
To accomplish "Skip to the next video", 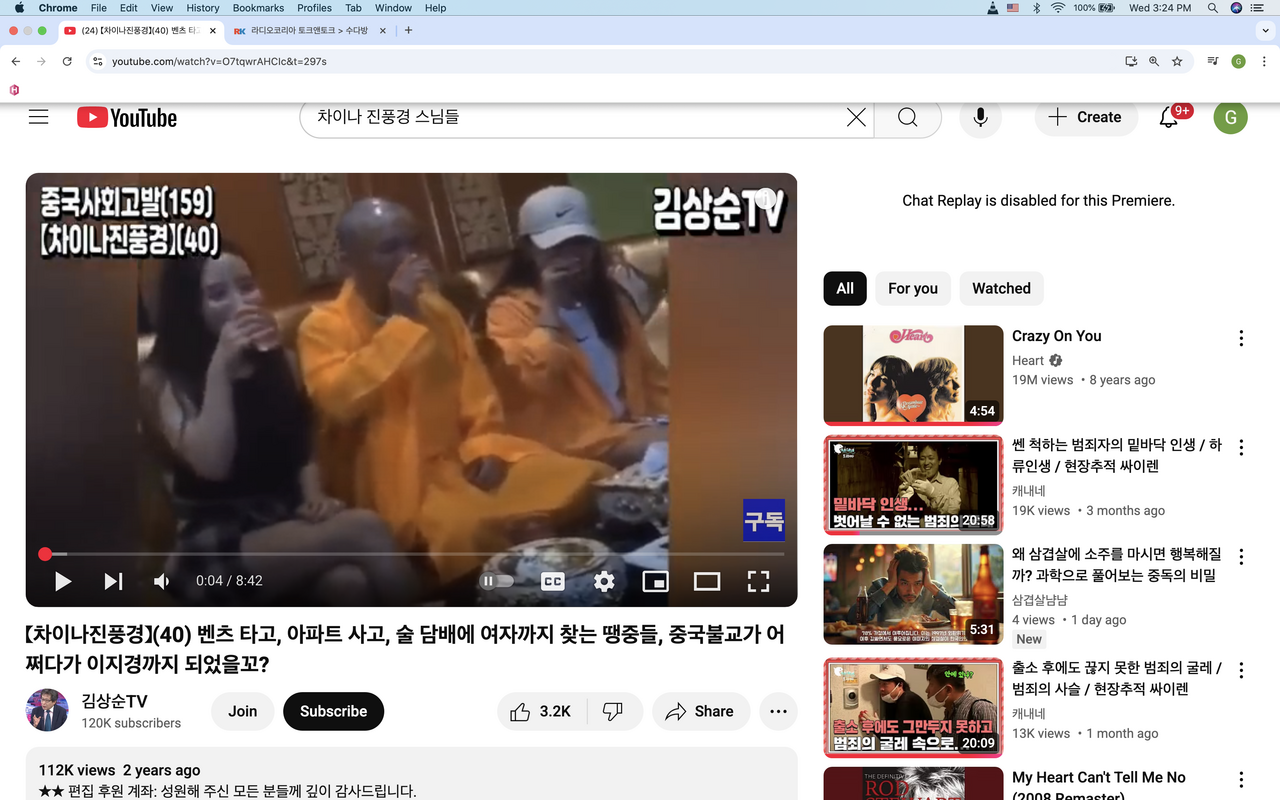I will pos(113,581).
